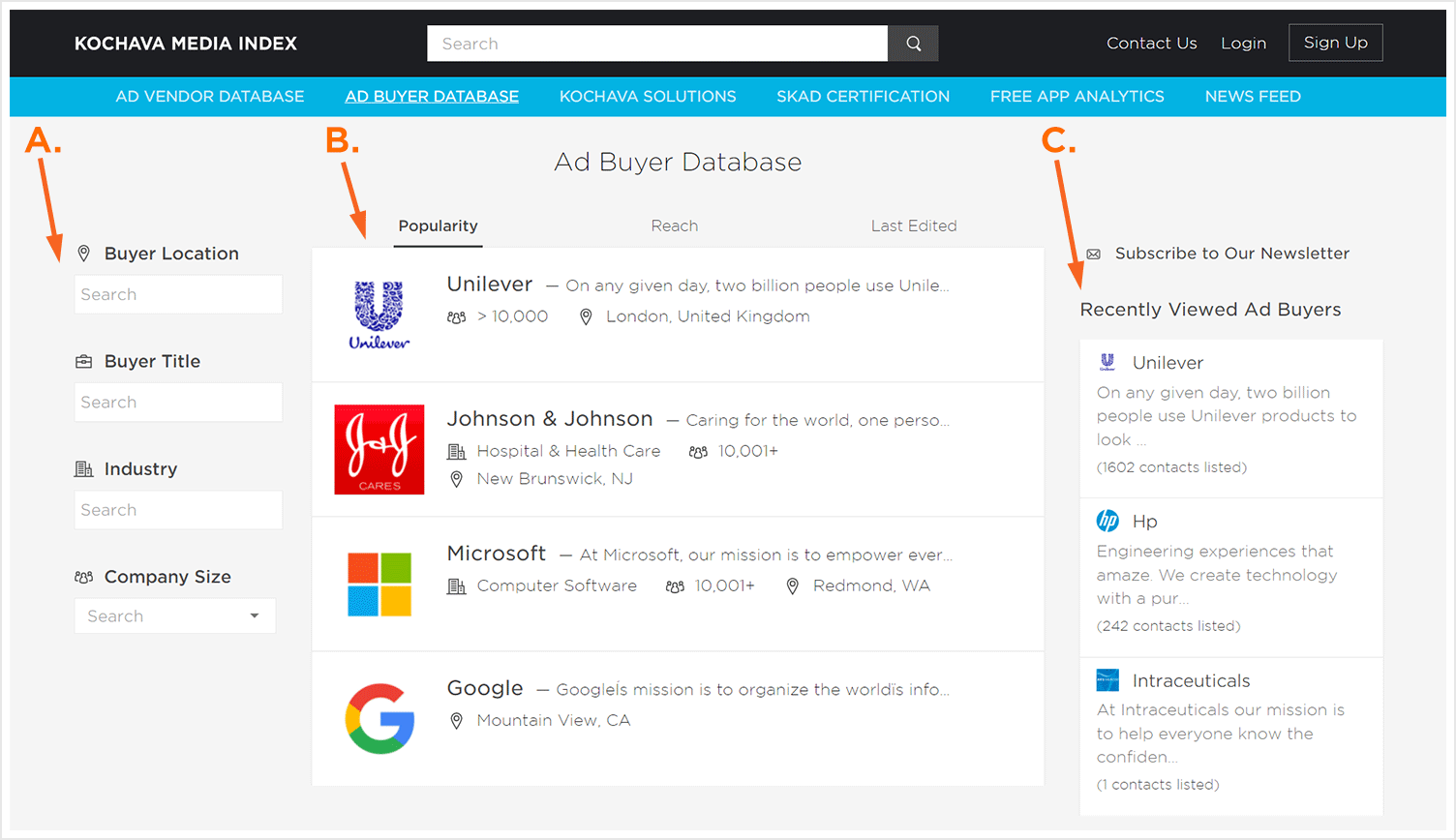Click the London, United Kingdom location text
The width and height of the screenshot is (1456, 840).
(x=708, y=316)
